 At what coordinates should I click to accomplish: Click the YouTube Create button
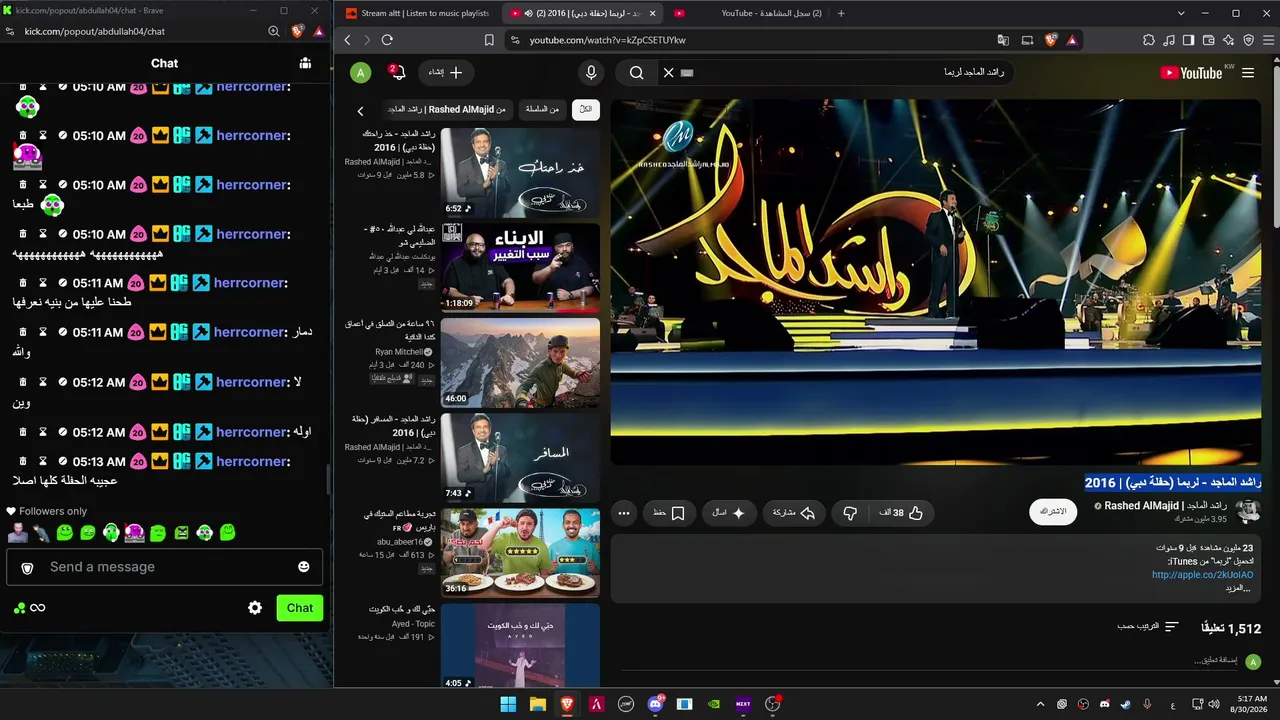pyautogui.click(x=445, y=73)
